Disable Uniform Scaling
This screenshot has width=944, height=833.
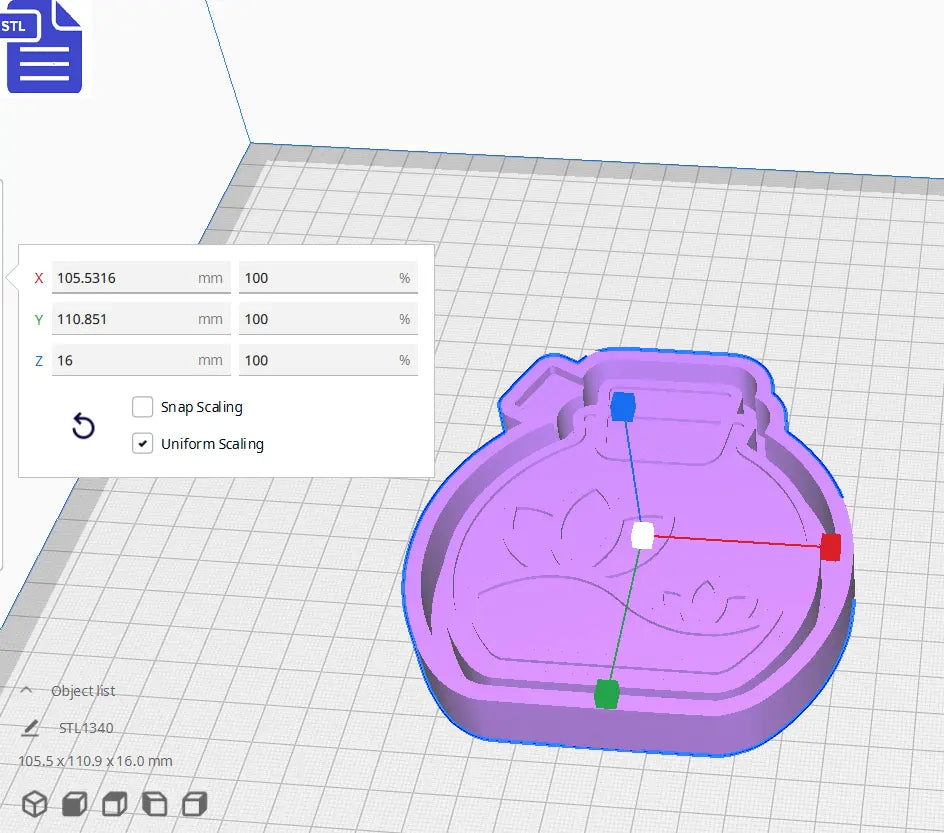pyautogui.click(x=143, y=444)
